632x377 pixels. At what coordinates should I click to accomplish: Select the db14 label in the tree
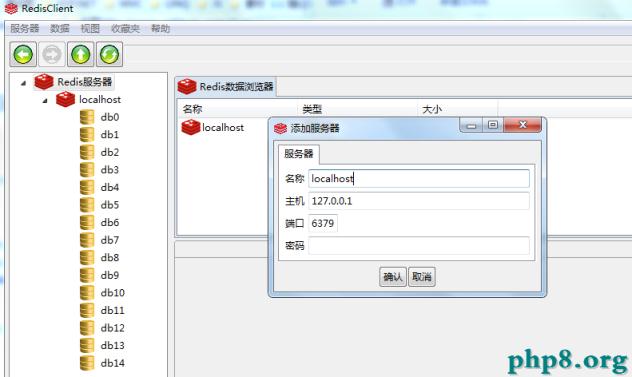[x=113, y=363]
